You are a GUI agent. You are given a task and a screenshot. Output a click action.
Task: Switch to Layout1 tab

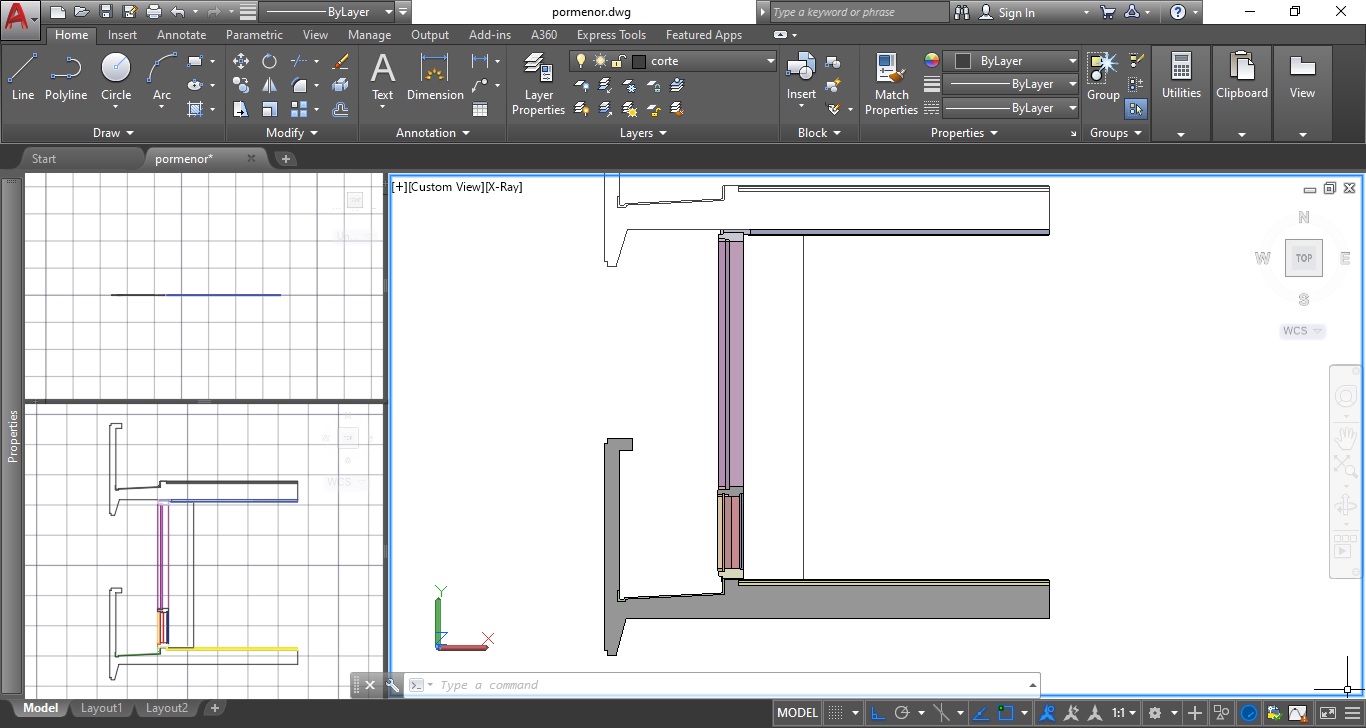click(101, 708)
